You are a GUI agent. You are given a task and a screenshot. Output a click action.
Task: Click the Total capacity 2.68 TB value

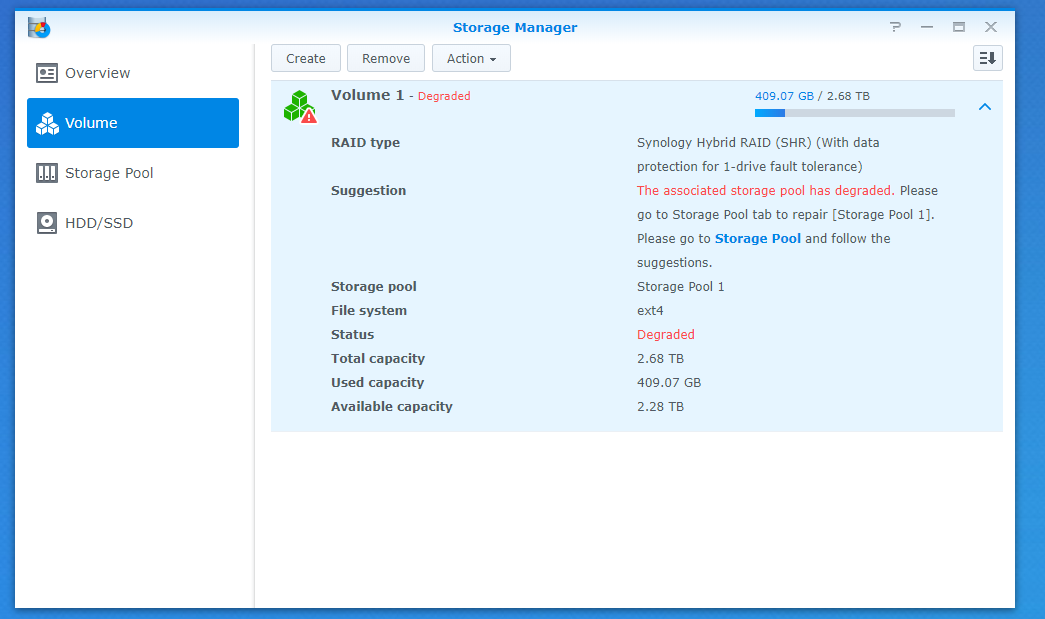(x=660, y=358)
